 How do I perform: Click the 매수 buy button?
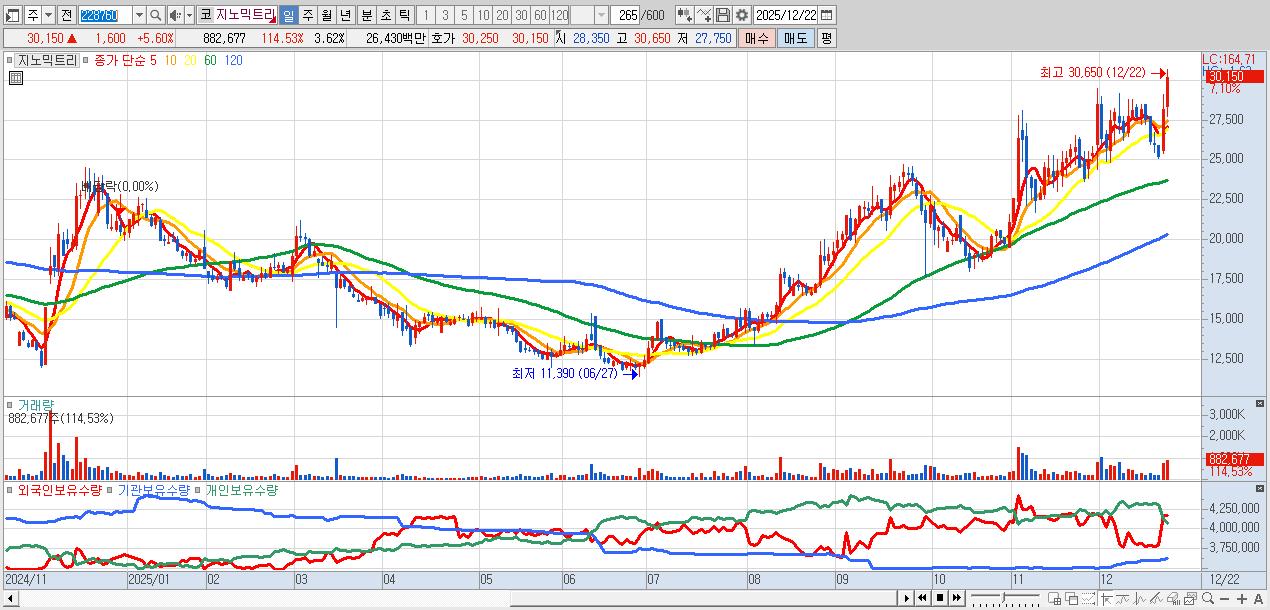(x=757, y=38)
